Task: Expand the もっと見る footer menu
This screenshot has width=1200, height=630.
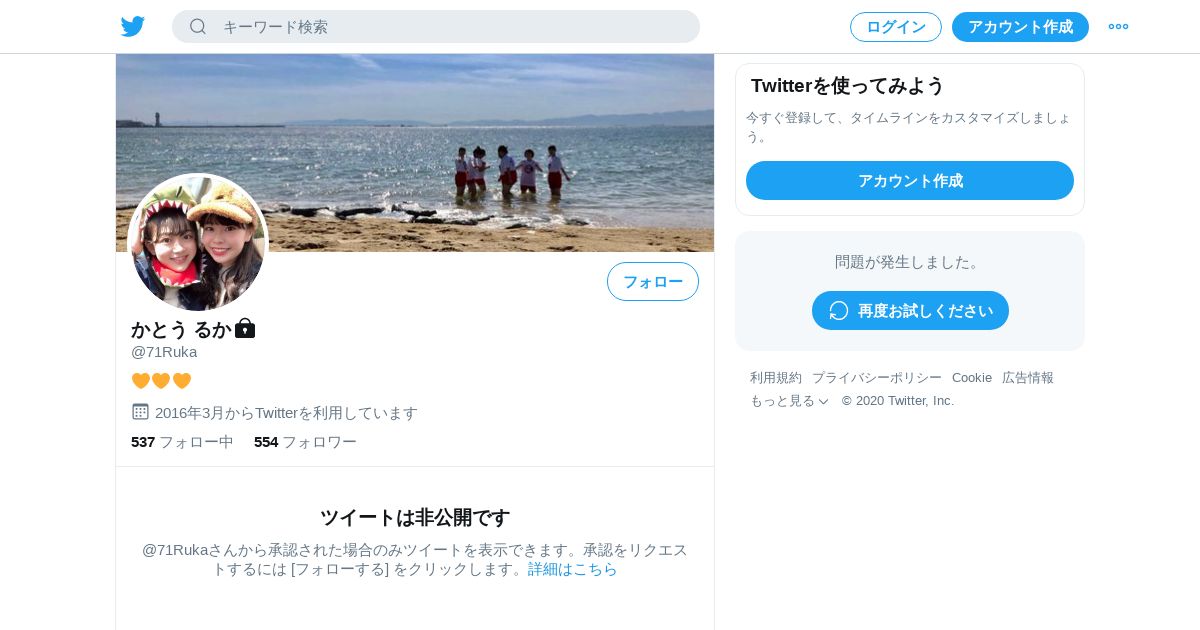Action: point(789,400)
